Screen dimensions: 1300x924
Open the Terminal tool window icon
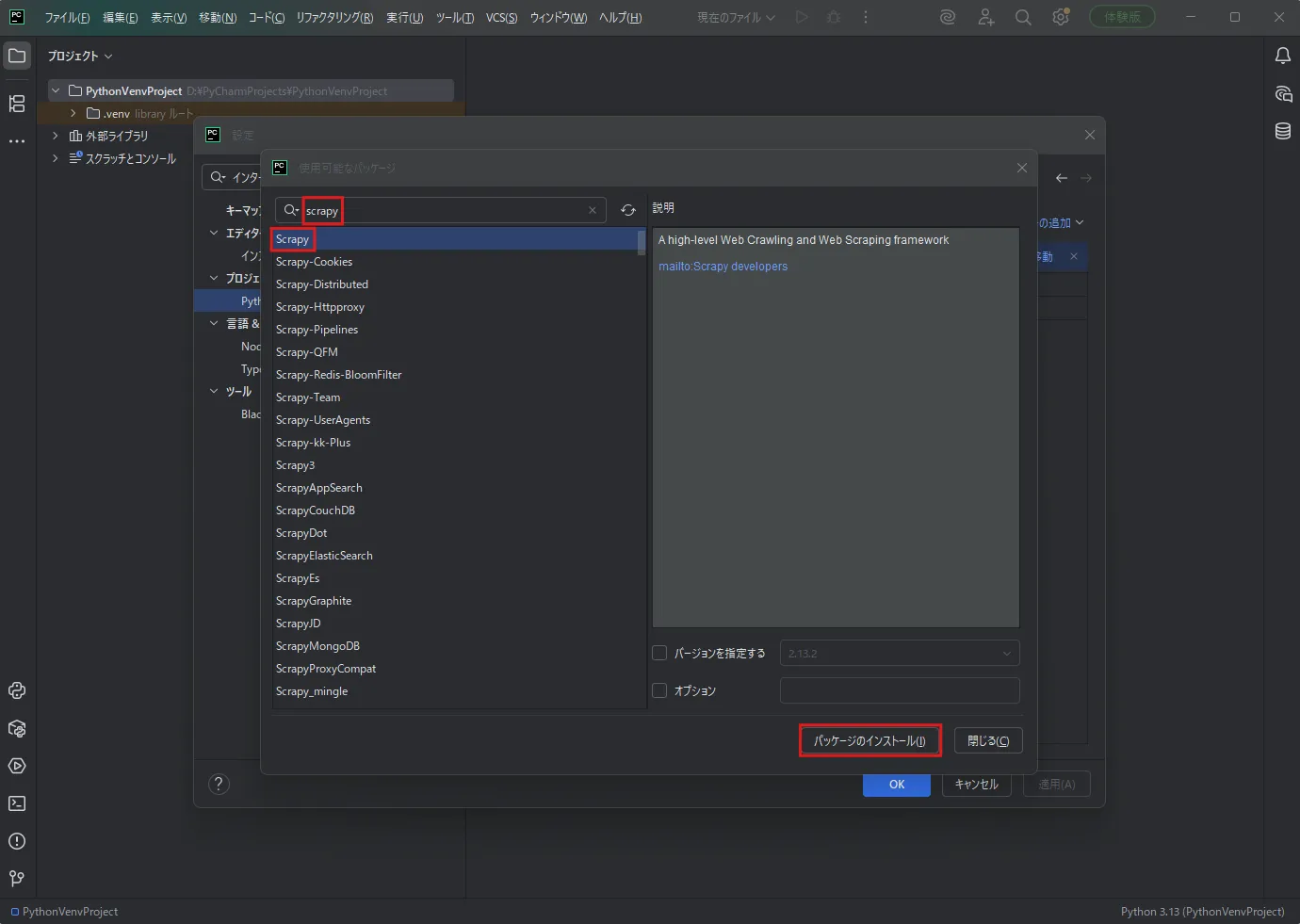(x=17, y=803)
